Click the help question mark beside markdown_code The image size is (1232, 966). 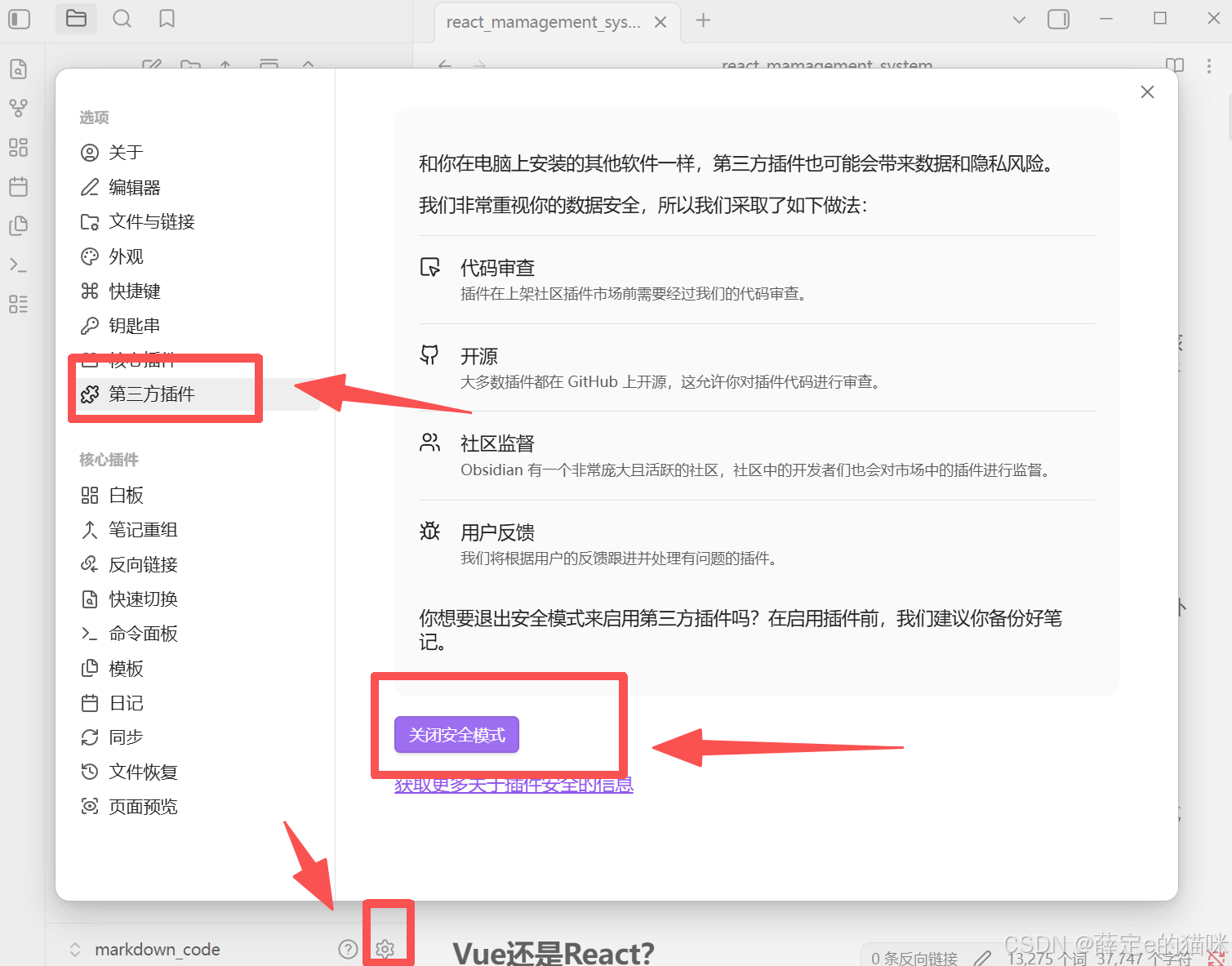[348, 949]
